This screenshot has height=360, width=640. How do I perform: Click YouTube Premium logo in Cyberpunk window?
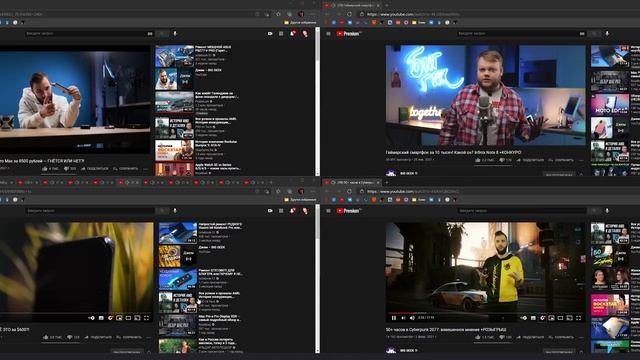tap(349, 211)
